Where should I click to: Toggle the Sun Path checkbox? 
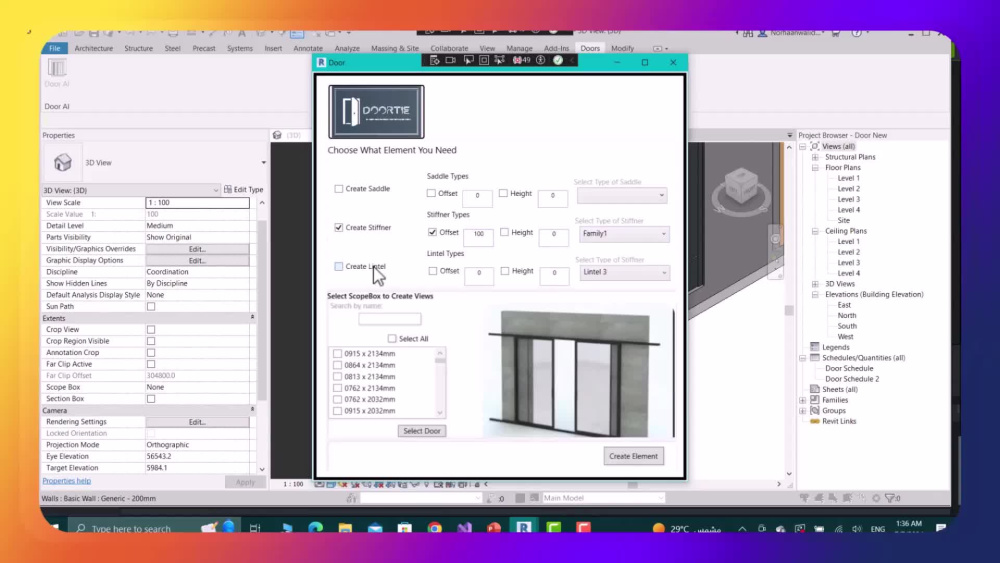(151, 307)
